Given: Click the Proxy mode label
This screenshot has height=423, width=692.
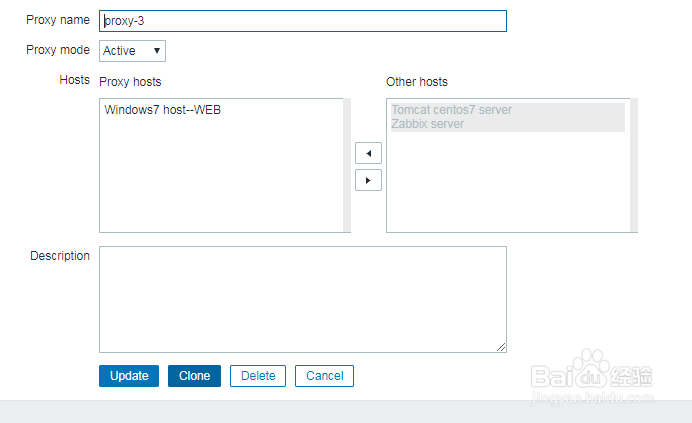Looking at the screenshot, I should (x=58, y=50).
